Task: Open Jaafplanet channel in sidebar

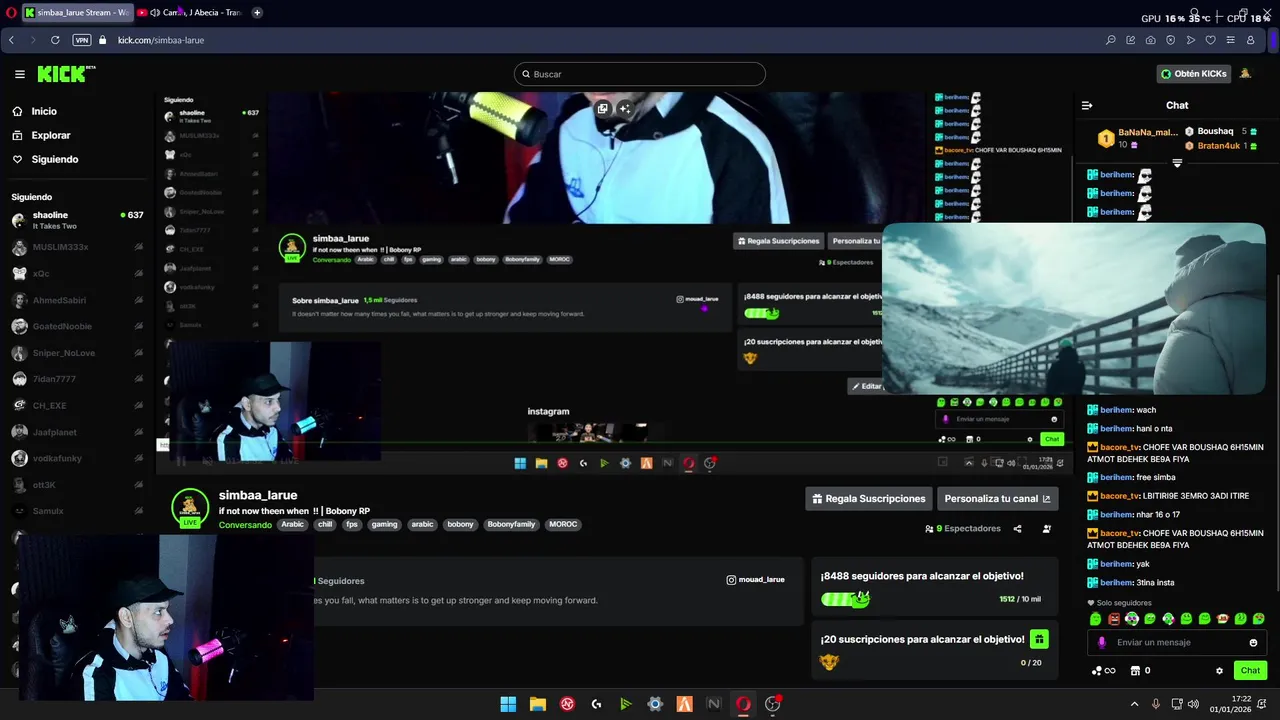Action: coord(77,432)
